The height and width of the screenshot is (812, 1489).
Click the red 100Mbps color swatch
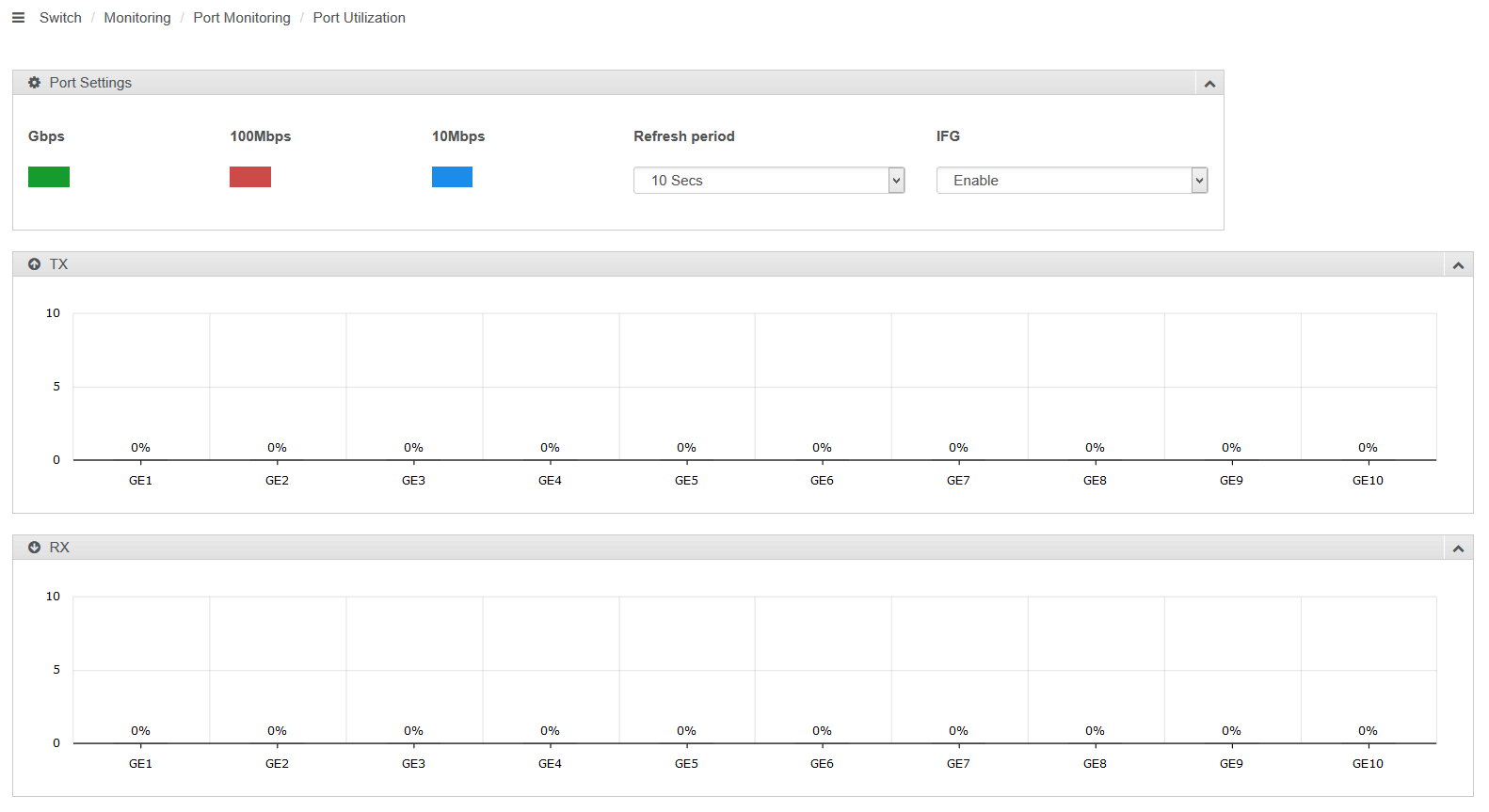[x=250, y=177]
